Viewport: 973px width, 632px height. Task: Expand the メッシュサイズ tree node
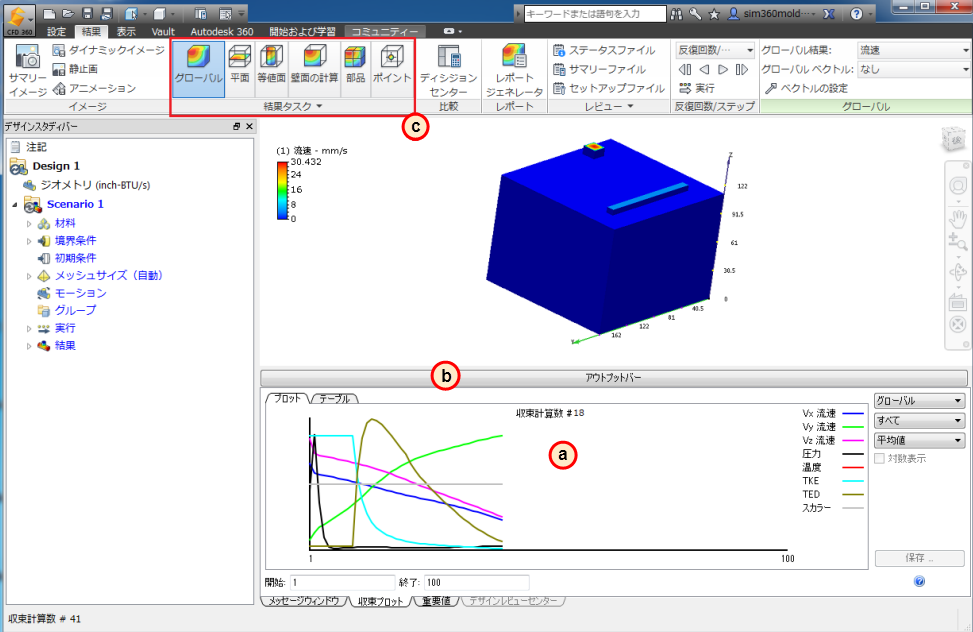coord(29,276)
